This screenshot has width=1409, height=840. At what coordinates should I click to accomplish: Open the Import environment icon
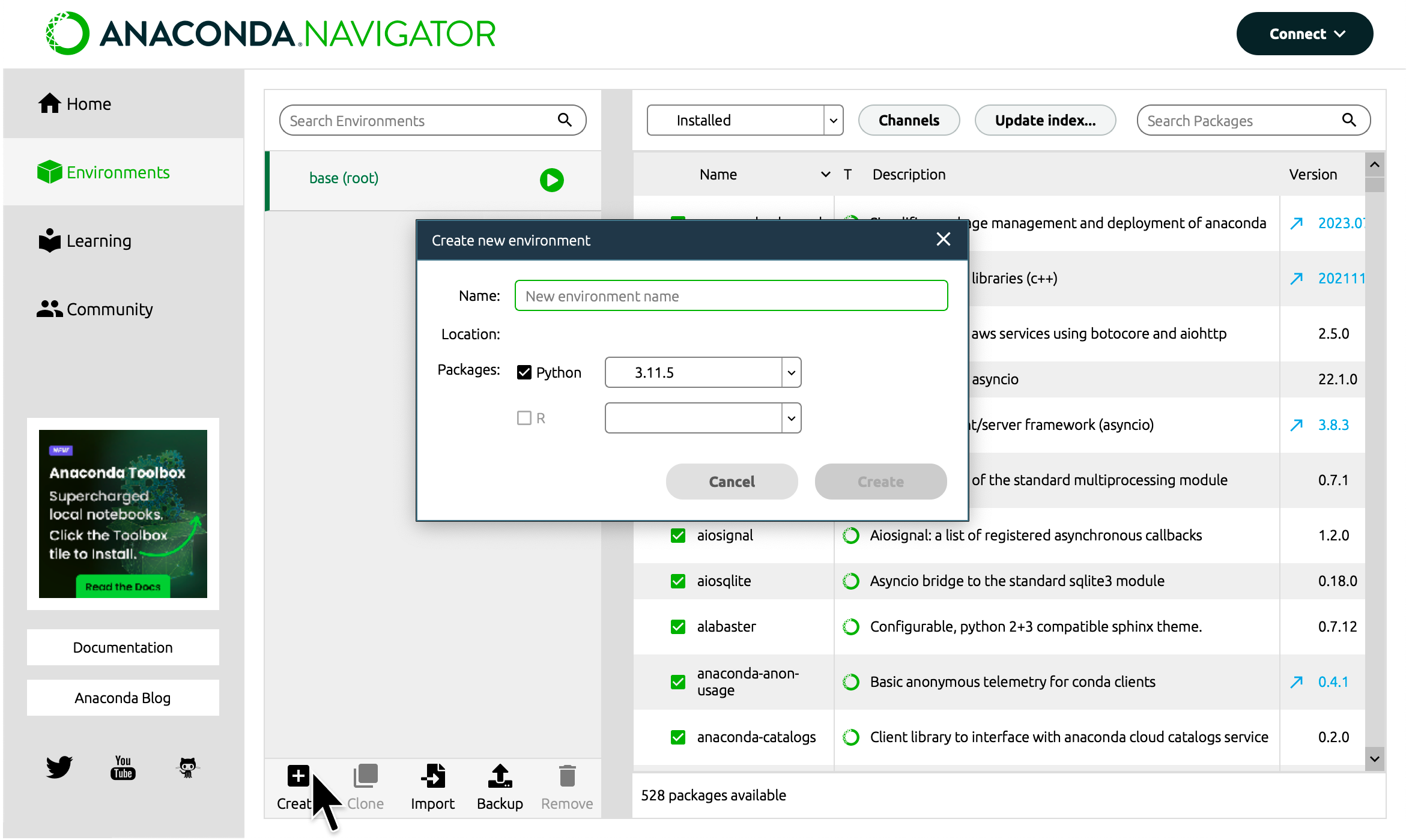click(x=433, y=776)
